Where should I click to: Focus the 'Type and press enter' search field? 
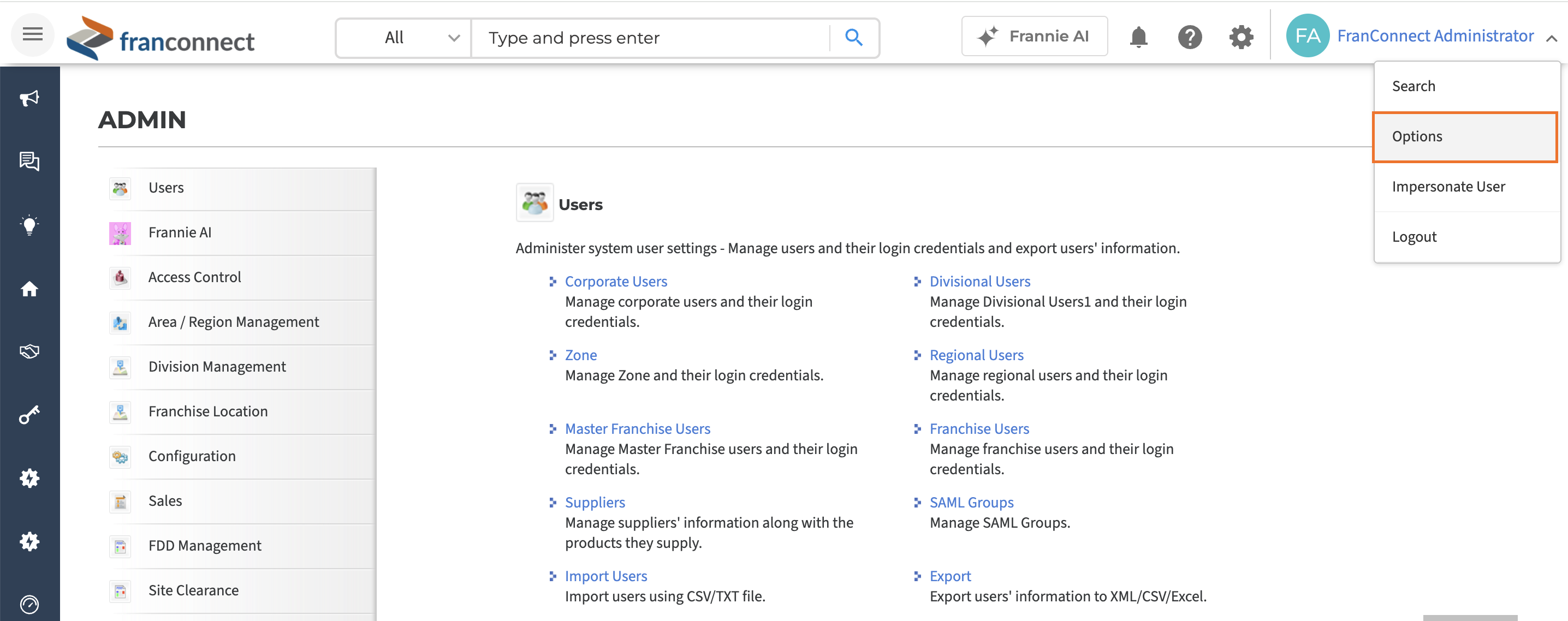(650, 38)
